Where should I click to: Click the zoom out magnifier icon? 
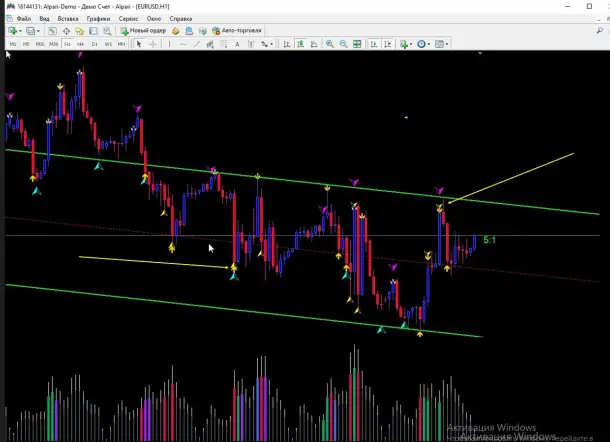tap(342, 44)
